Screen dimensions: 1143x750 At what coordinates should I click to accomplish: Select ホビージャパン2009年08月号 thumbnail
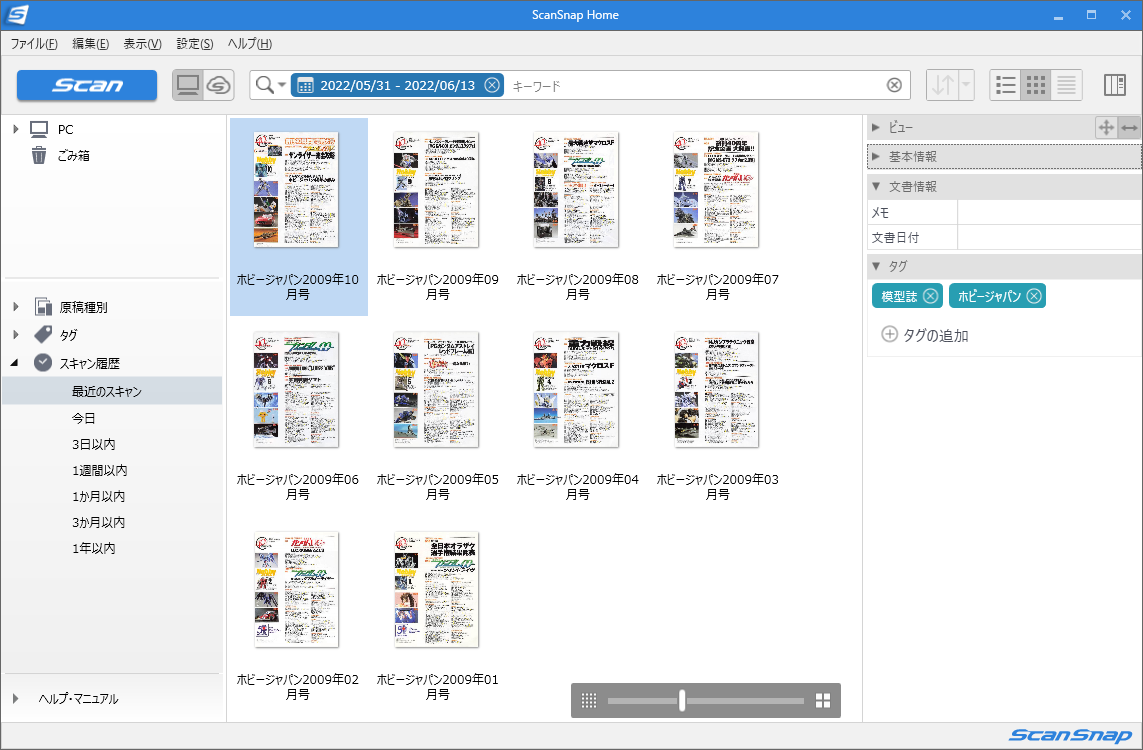pyautogui.click(x=577, y=190)
